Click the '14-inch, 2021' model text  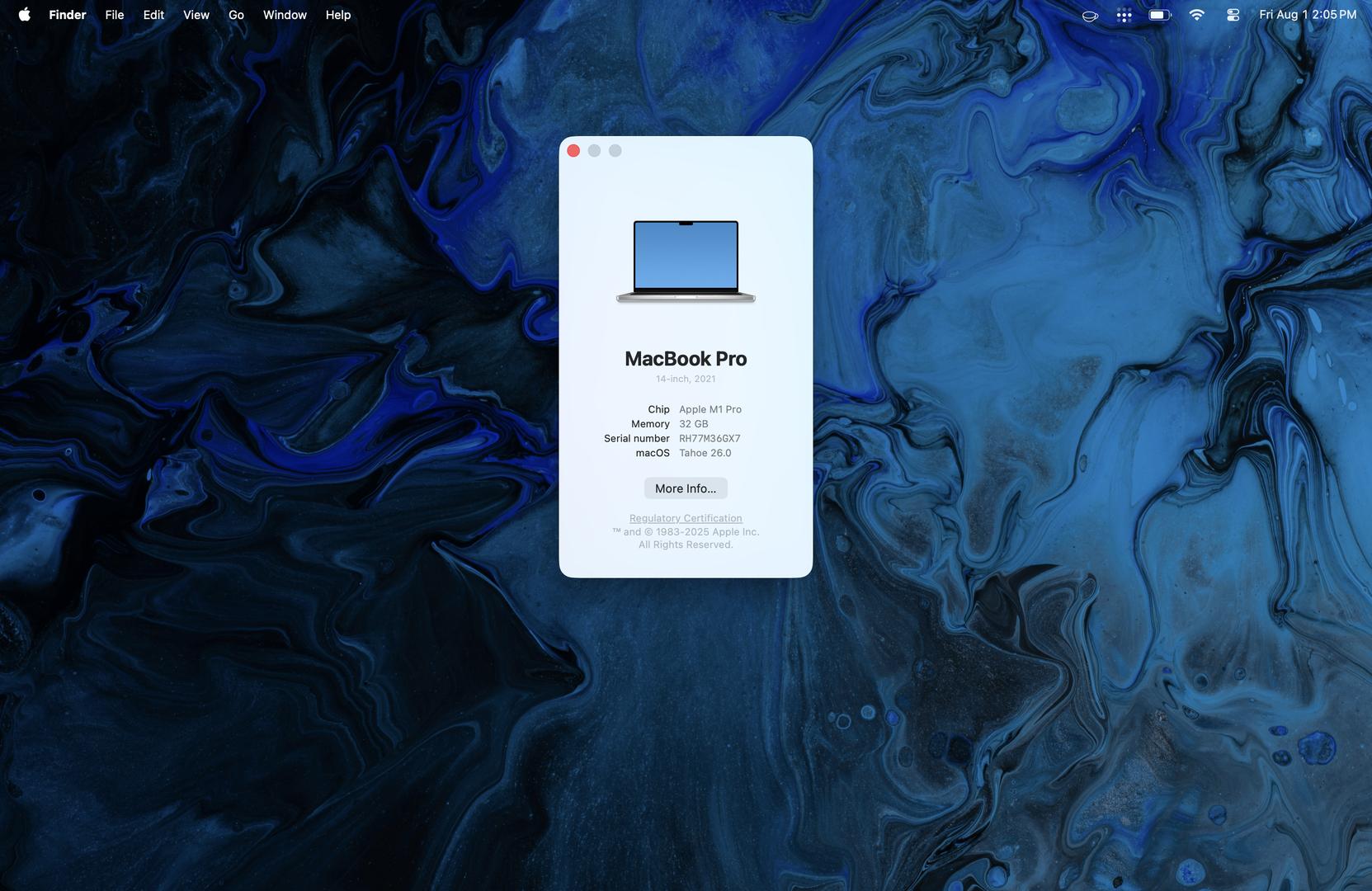tap(686, 379)
